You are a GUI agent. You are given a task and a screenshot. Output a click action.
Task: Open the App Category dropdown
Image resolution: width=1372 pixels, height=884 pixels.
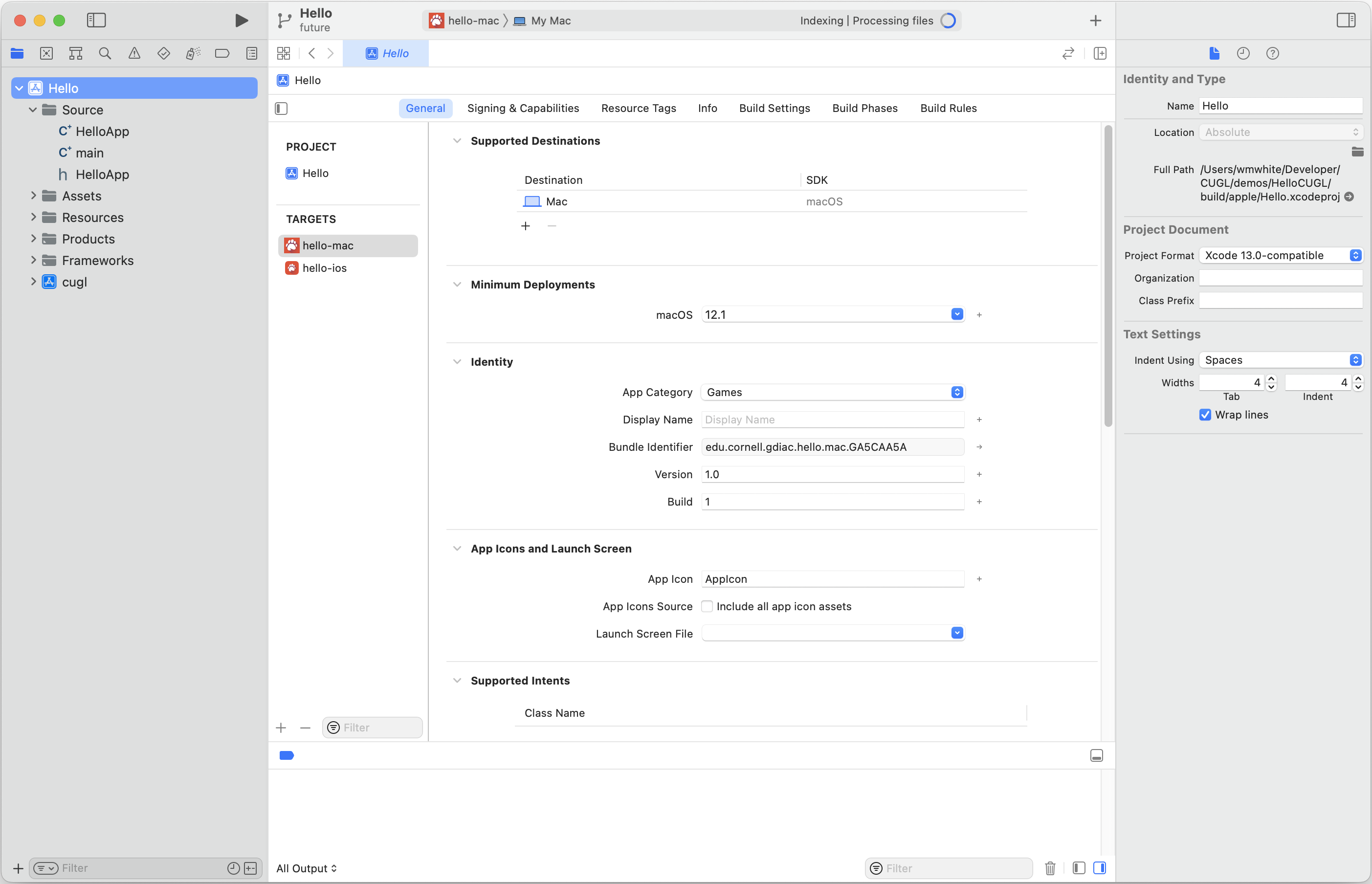pyautogui.click(x=832, y=392)
